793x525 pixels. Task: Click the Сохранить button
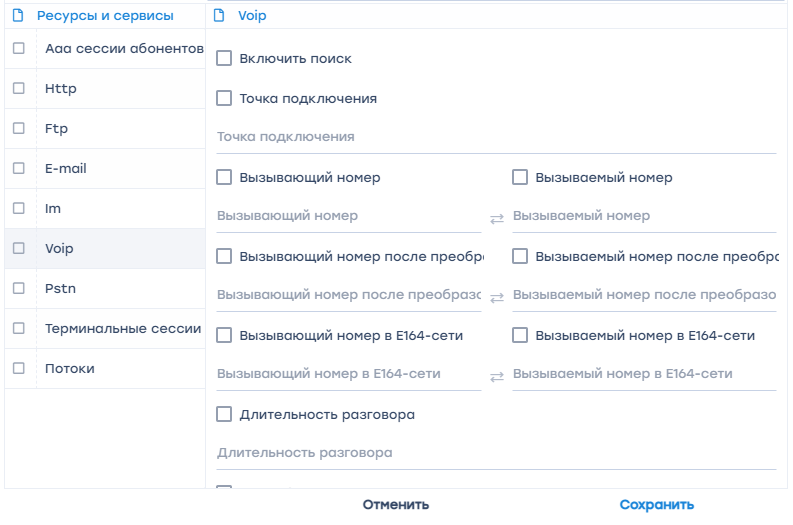[x=656, y=505]
